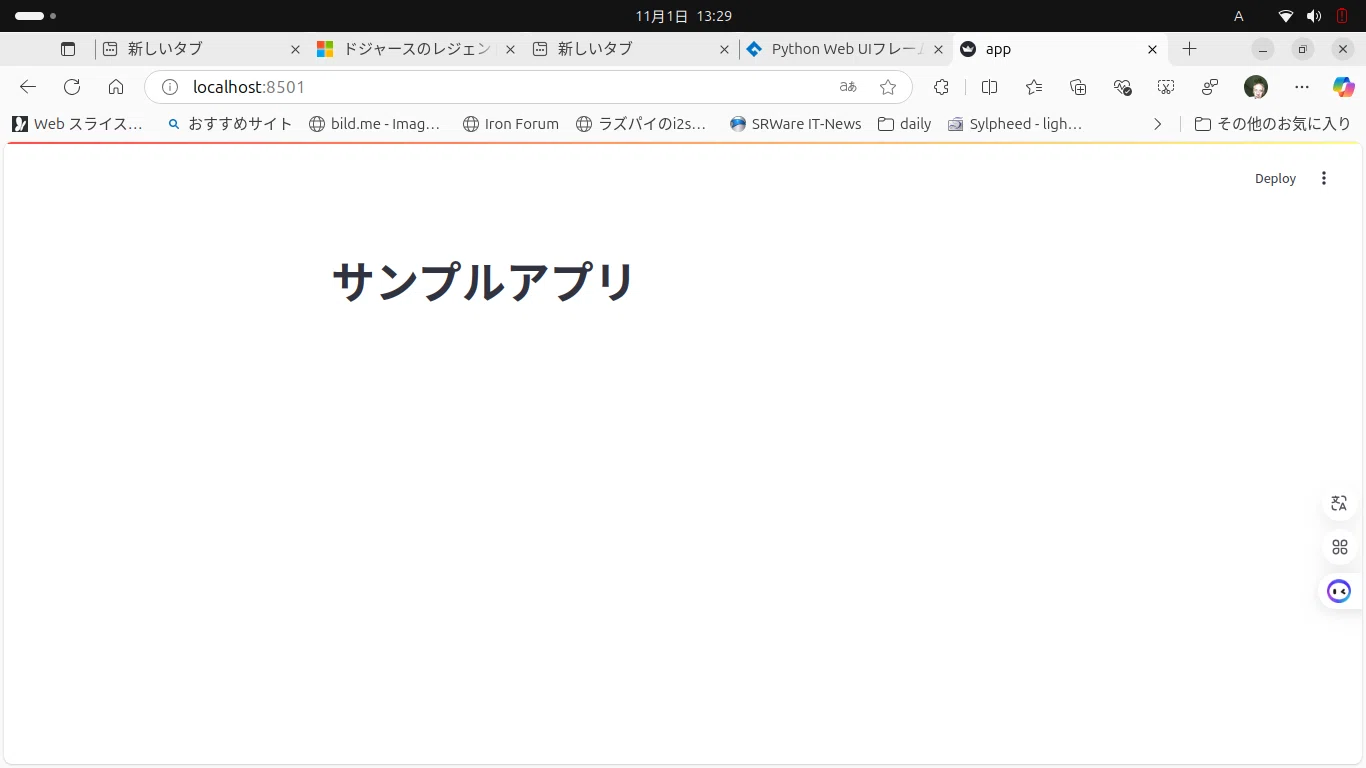Open the Sylpheed bookmark
Screen dimensions: 1366x768
(x=1015, y=124)
